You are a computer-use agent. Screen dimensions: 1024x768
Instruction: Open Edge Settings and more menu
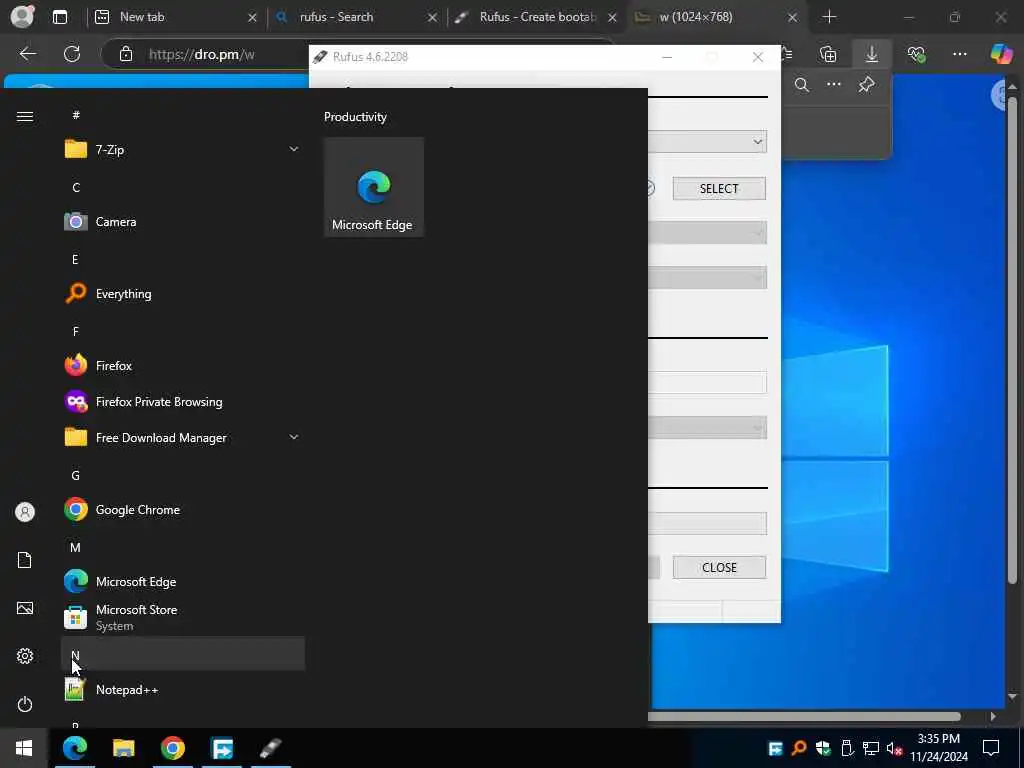point(959,54)
